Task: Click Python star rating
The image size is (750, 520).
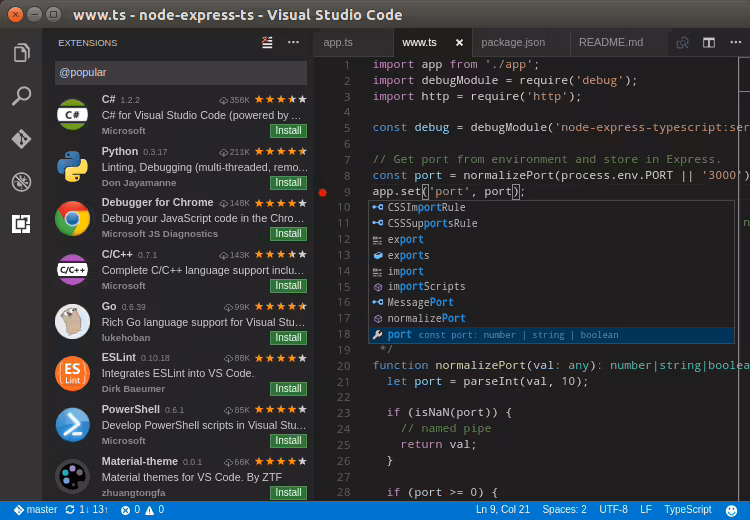Action: click(280, 152)
